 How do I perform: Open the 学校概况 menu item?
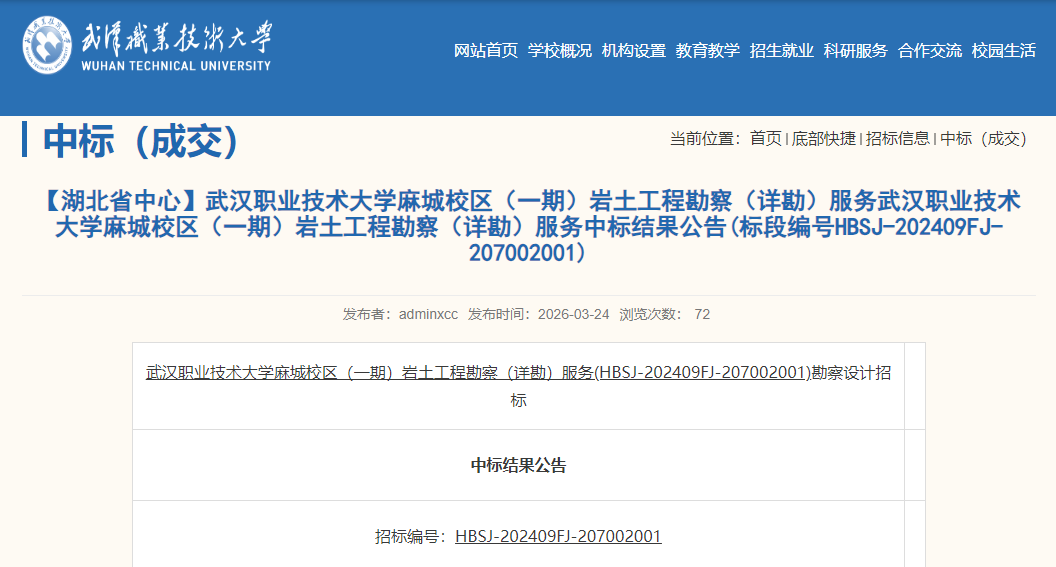[x=560, y=51]
